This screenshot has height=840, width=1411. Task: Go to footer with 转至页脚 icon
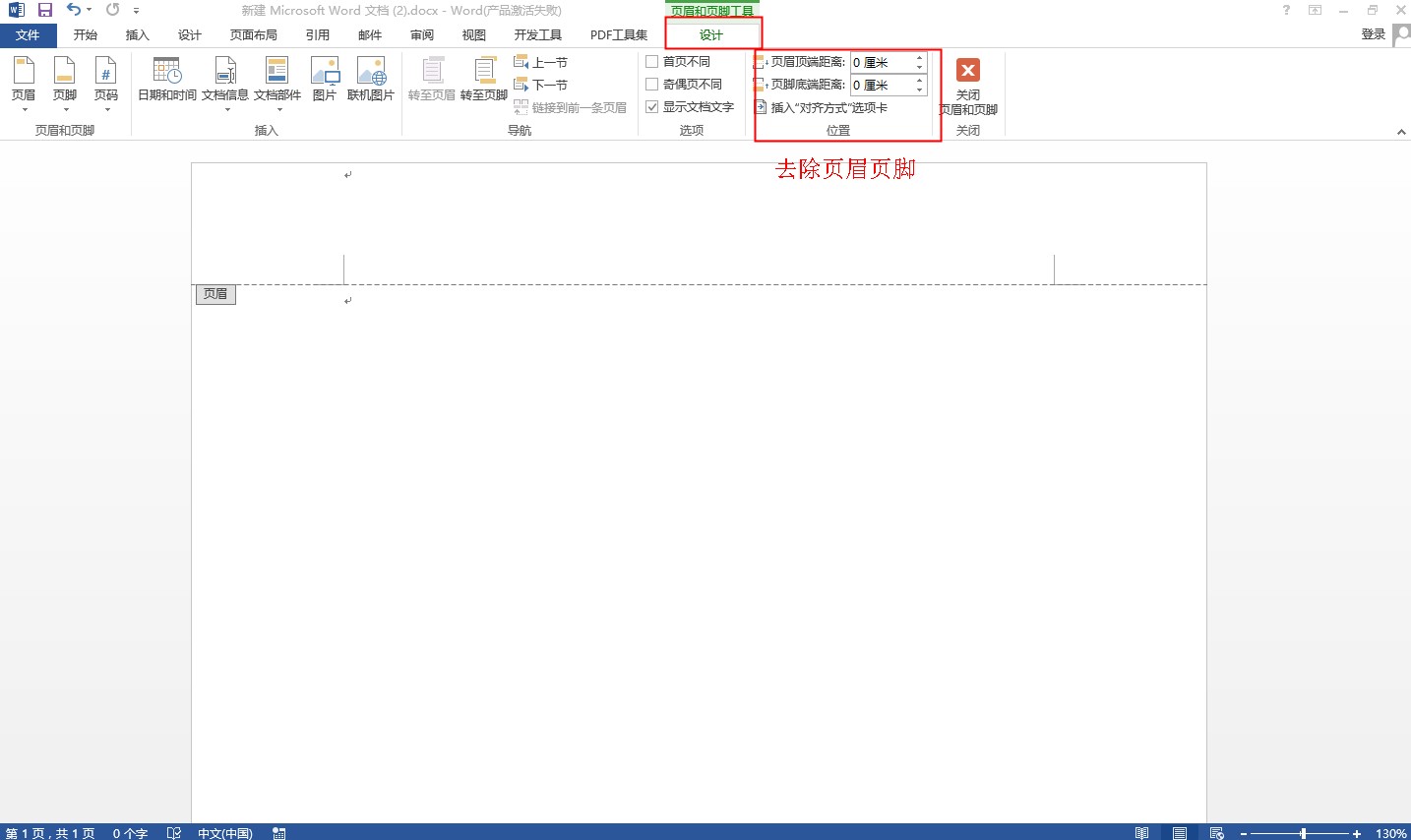tap(483, 72)
